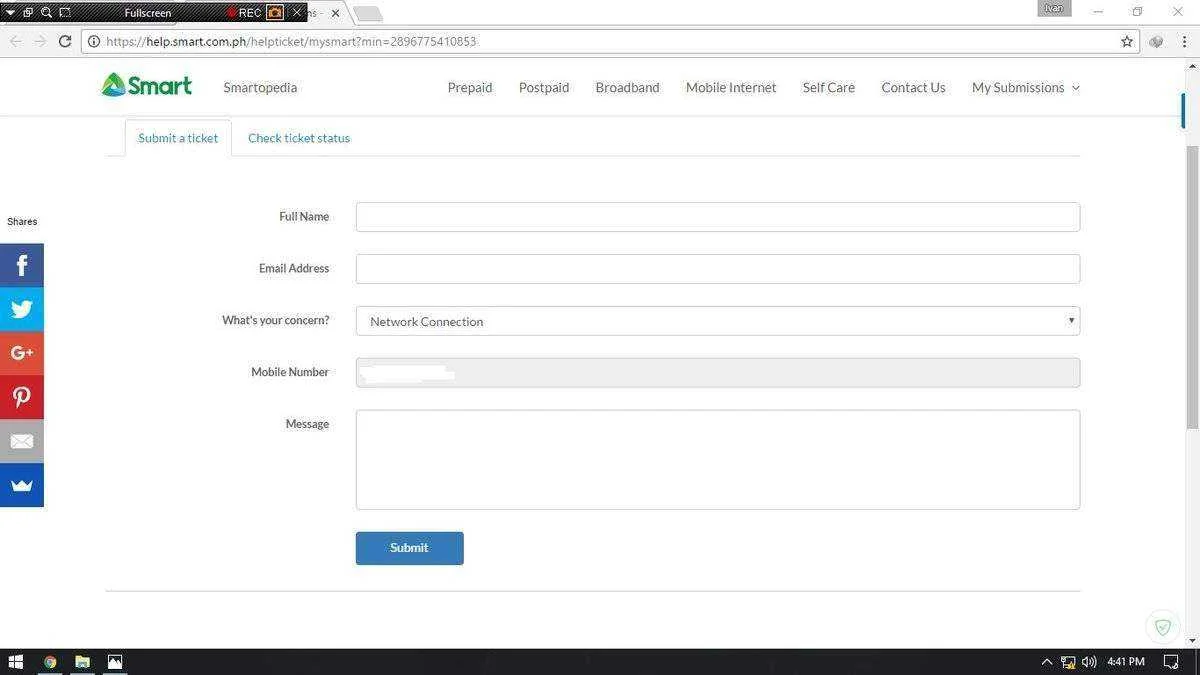Bookmark this page with star icon
Screen dimensions: 1200x675
click(x=1127, y=41)
